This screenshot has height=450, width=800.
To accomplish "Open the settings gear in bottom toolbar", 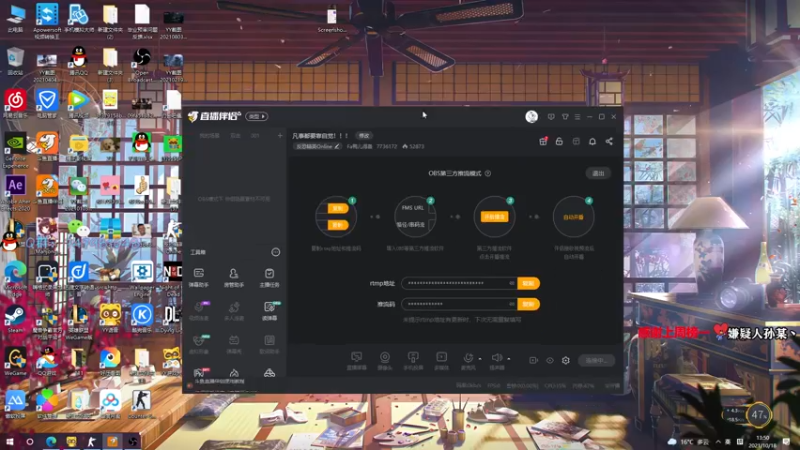I will 566,360.
